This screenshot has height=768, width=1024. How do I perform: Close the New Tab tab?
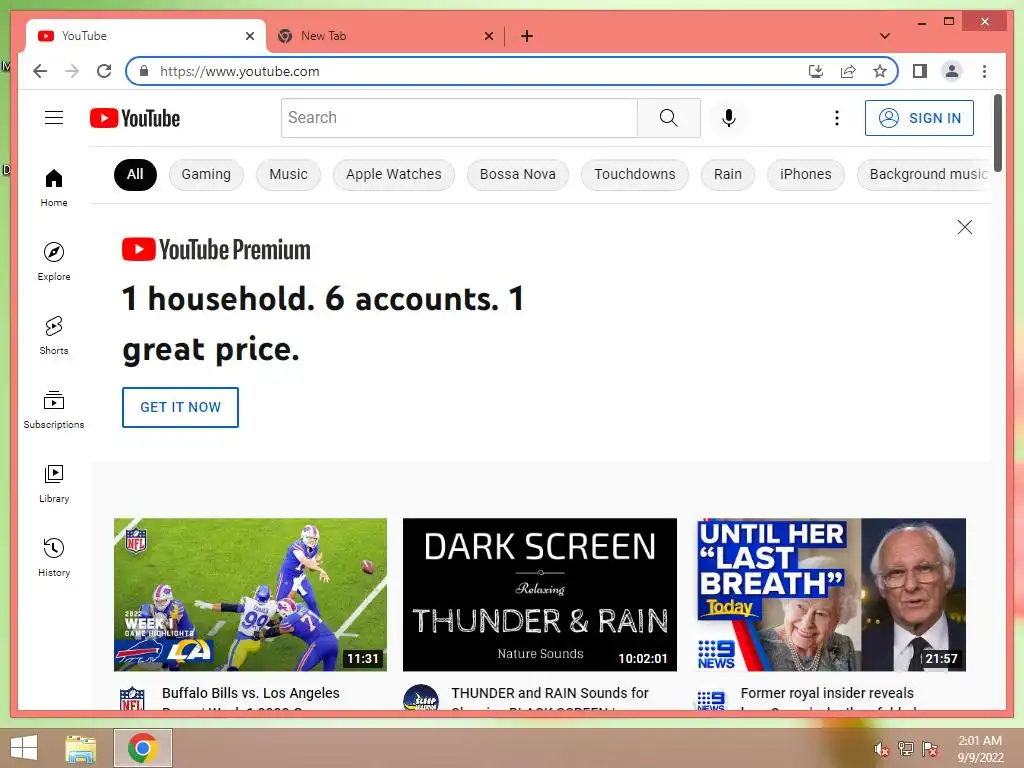[x=488, y=36]
